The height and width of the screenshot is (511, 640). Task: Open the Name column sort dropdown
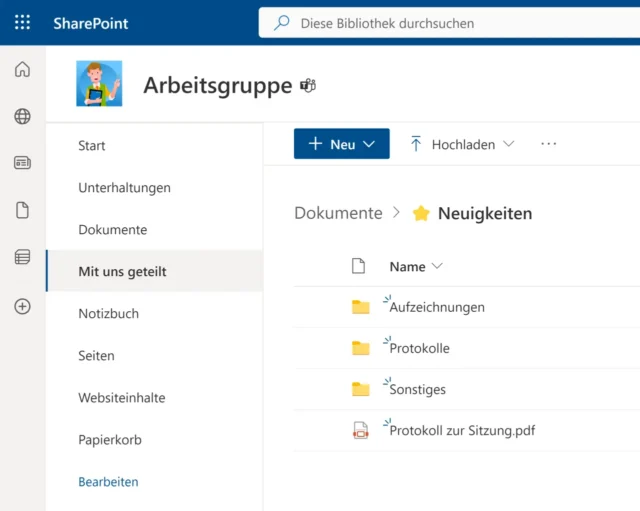(x=415, y=267)
